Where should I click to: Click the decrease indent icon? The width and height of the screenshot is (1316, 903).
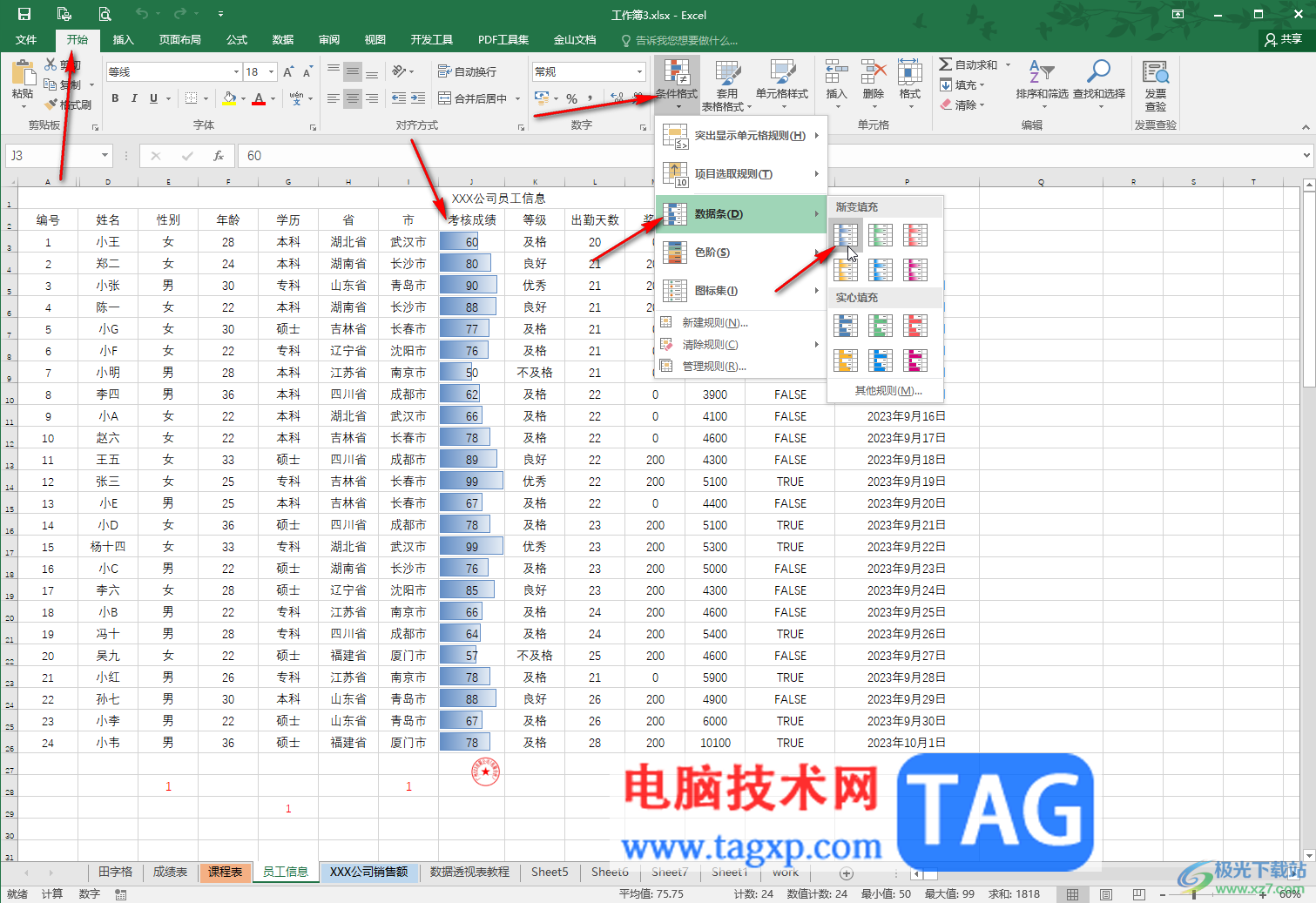399,98
